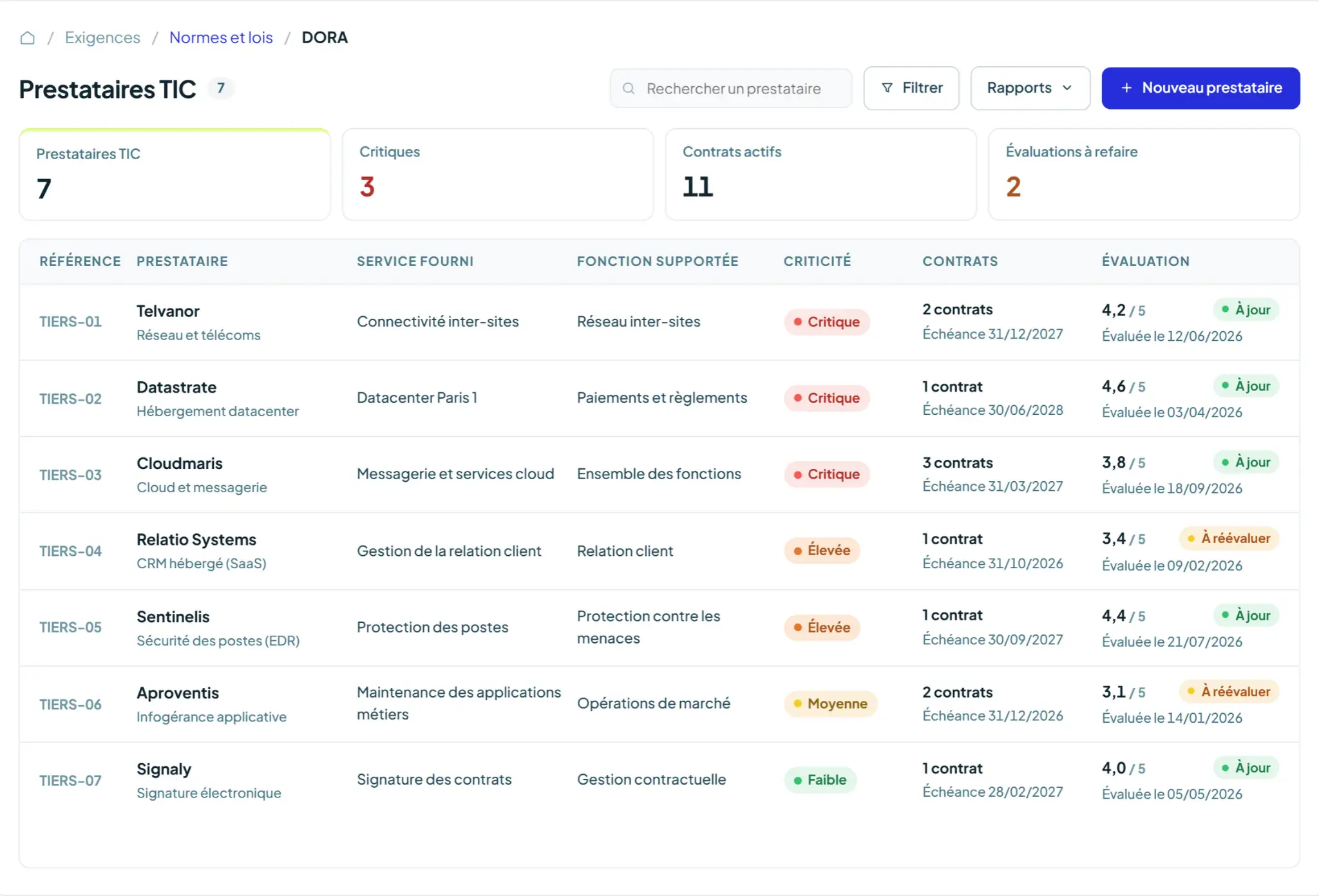Click Échéance 28/02/2027 contract date
Image resolution: width=1319 pixels, height=896 pixels.
tap(993, 792)
